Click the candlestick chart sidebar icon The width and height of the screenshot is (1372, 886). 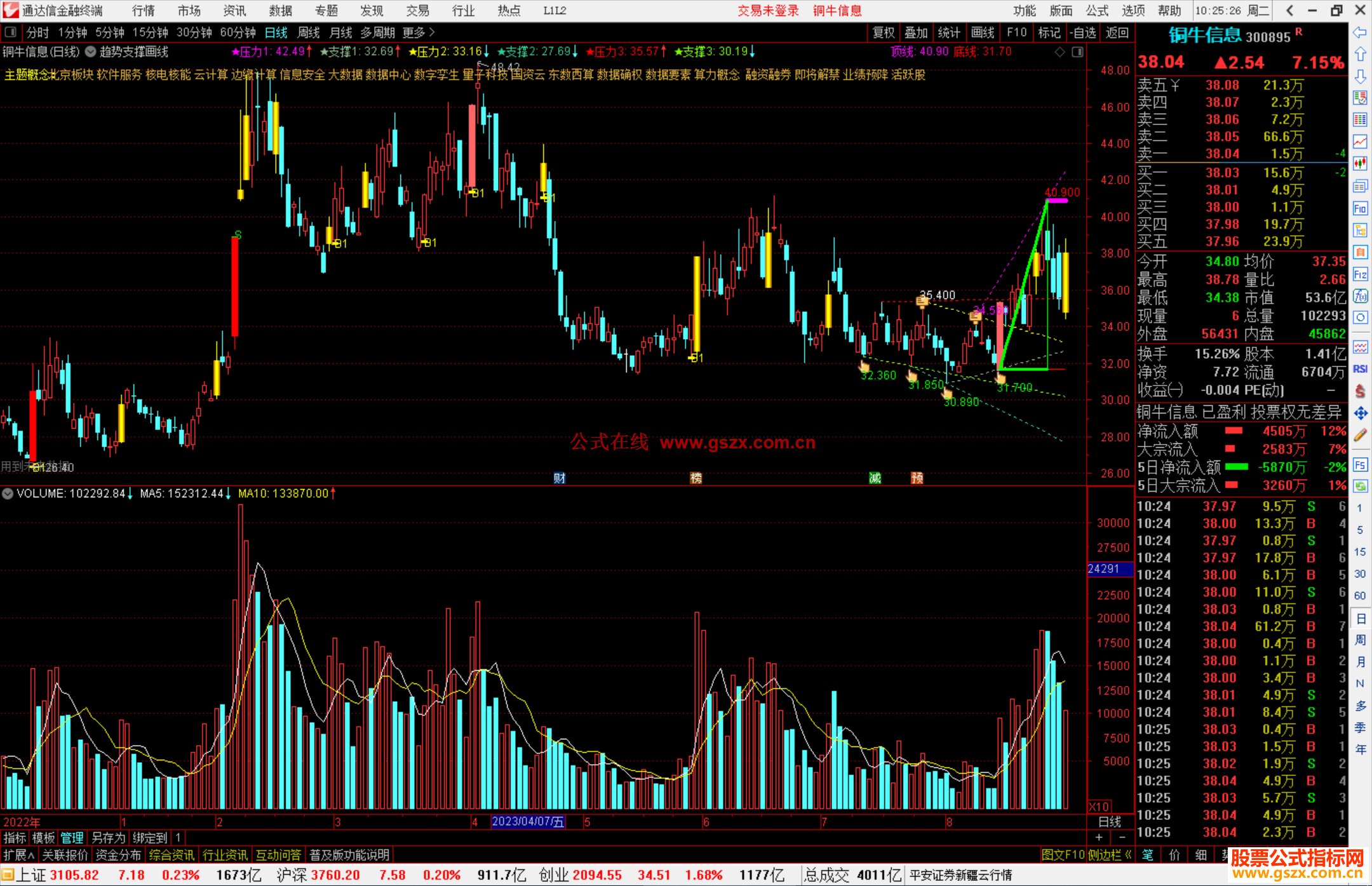1360,164
